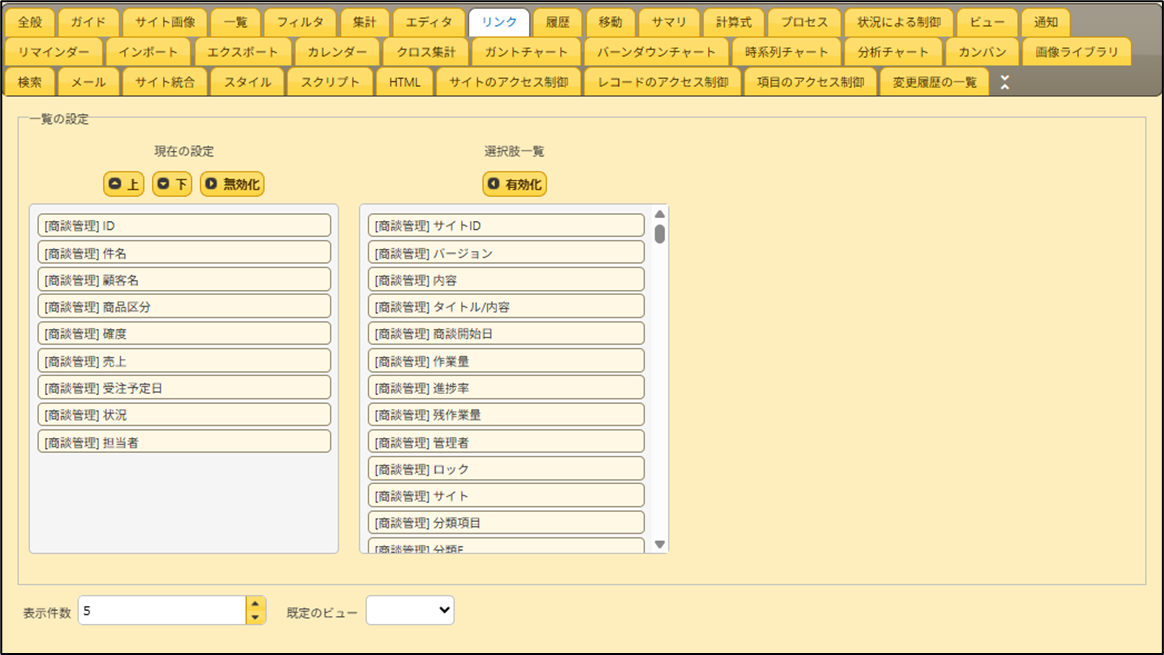Click scroll down arrow in 選択肢一覧

(659, 544)
